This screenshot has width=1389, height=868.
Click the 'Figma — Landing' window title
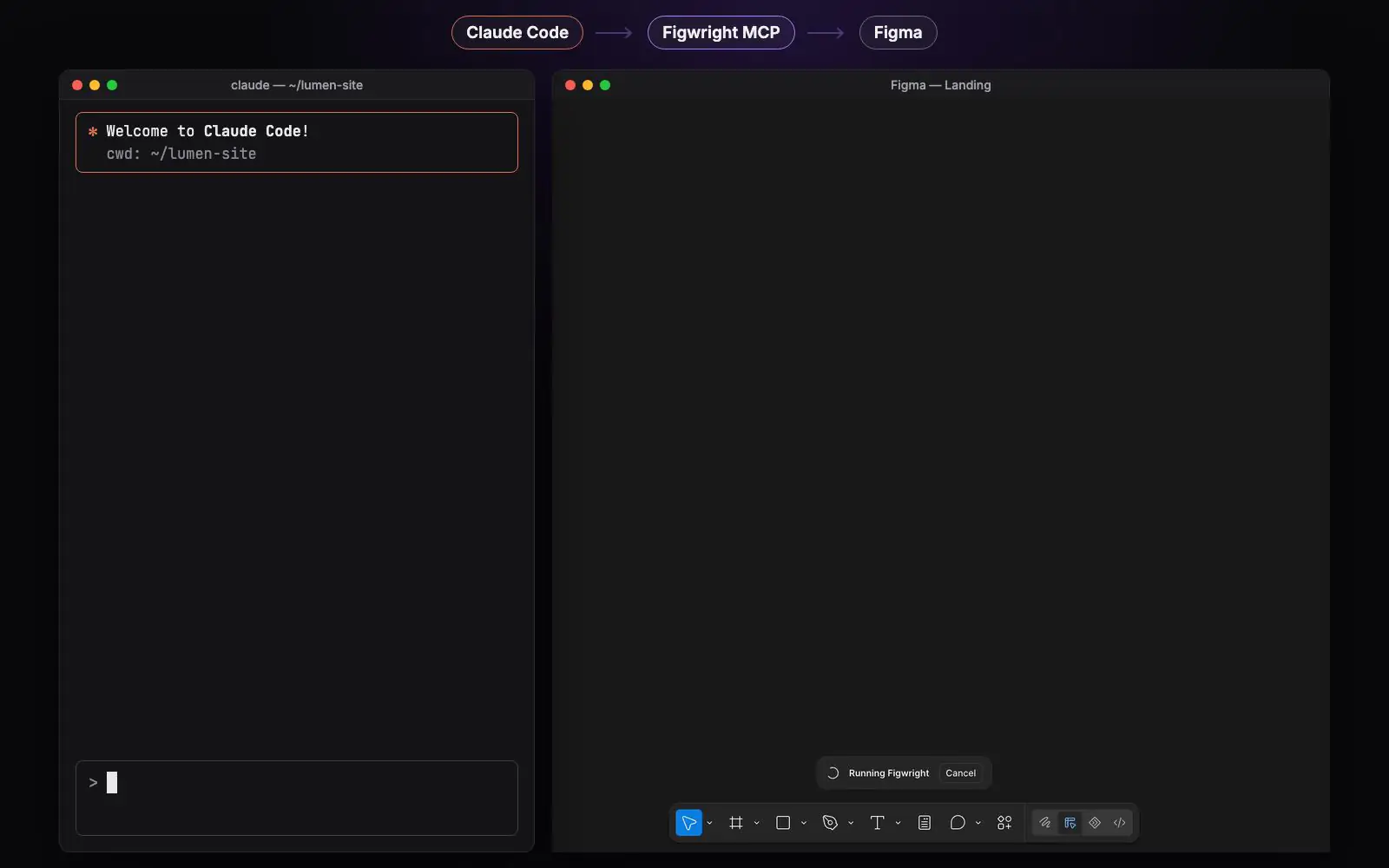tap(941, 85)
